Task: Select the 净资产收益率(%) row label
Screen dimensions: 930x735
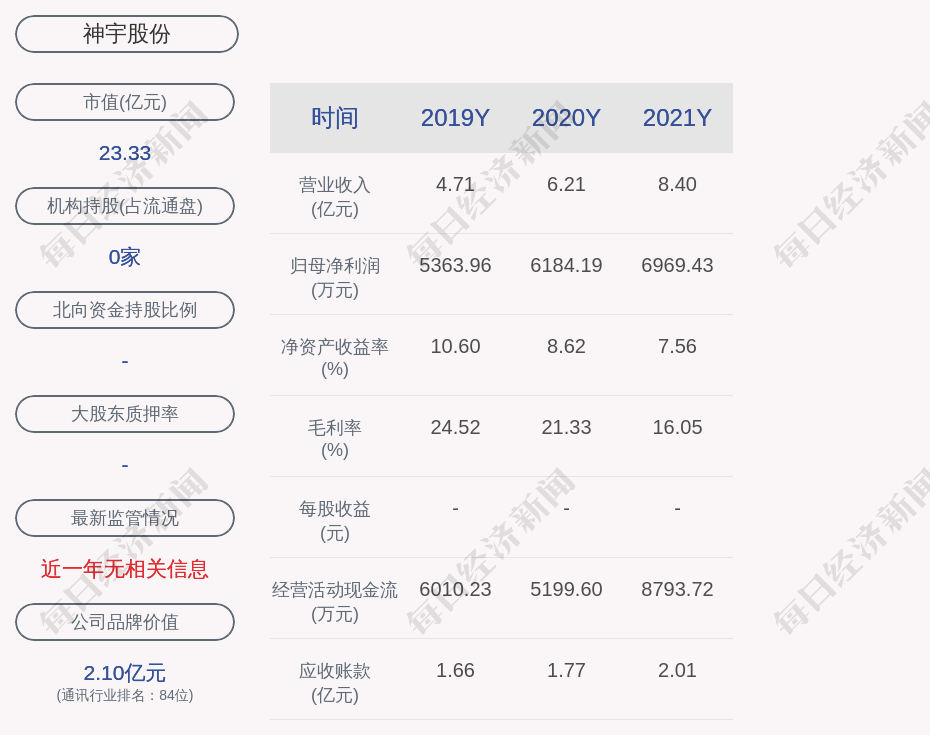Action: point(335,358)
